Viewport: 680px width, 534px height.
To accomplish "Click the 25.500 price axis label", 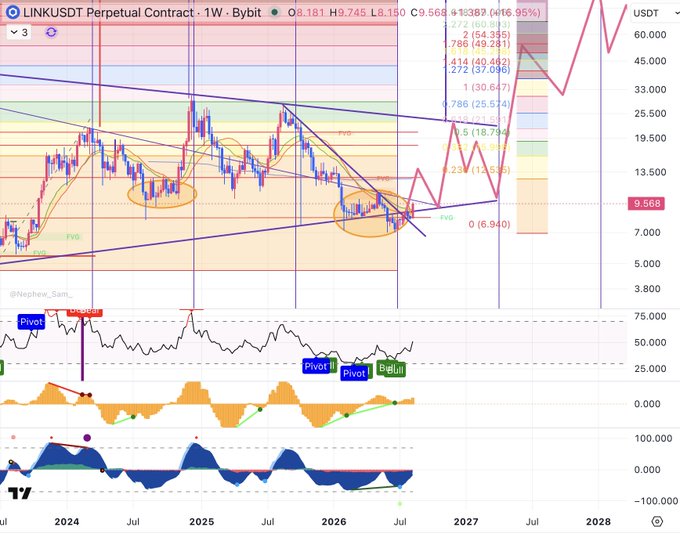I will 650,114.
